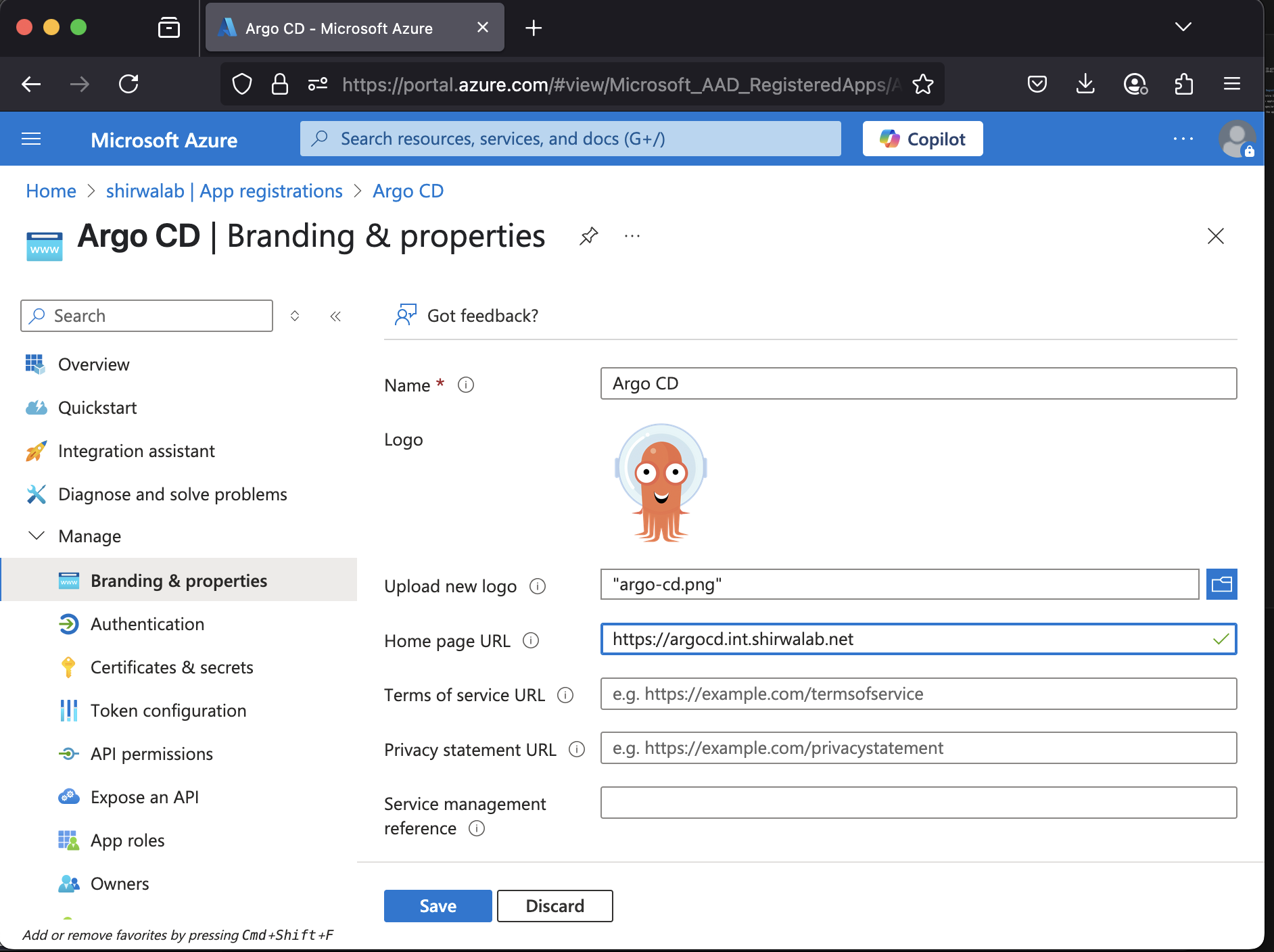Viewport: 1274px width, 952px height.
Task: Open browser downloads panel
Action: tap(1085, 84)
